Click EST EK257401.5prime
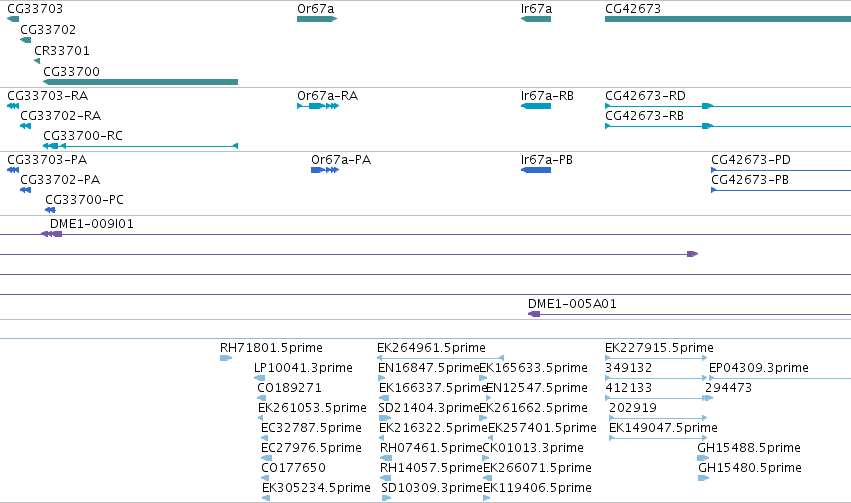This screenshot has width=851, height=503. coord(542,428)
